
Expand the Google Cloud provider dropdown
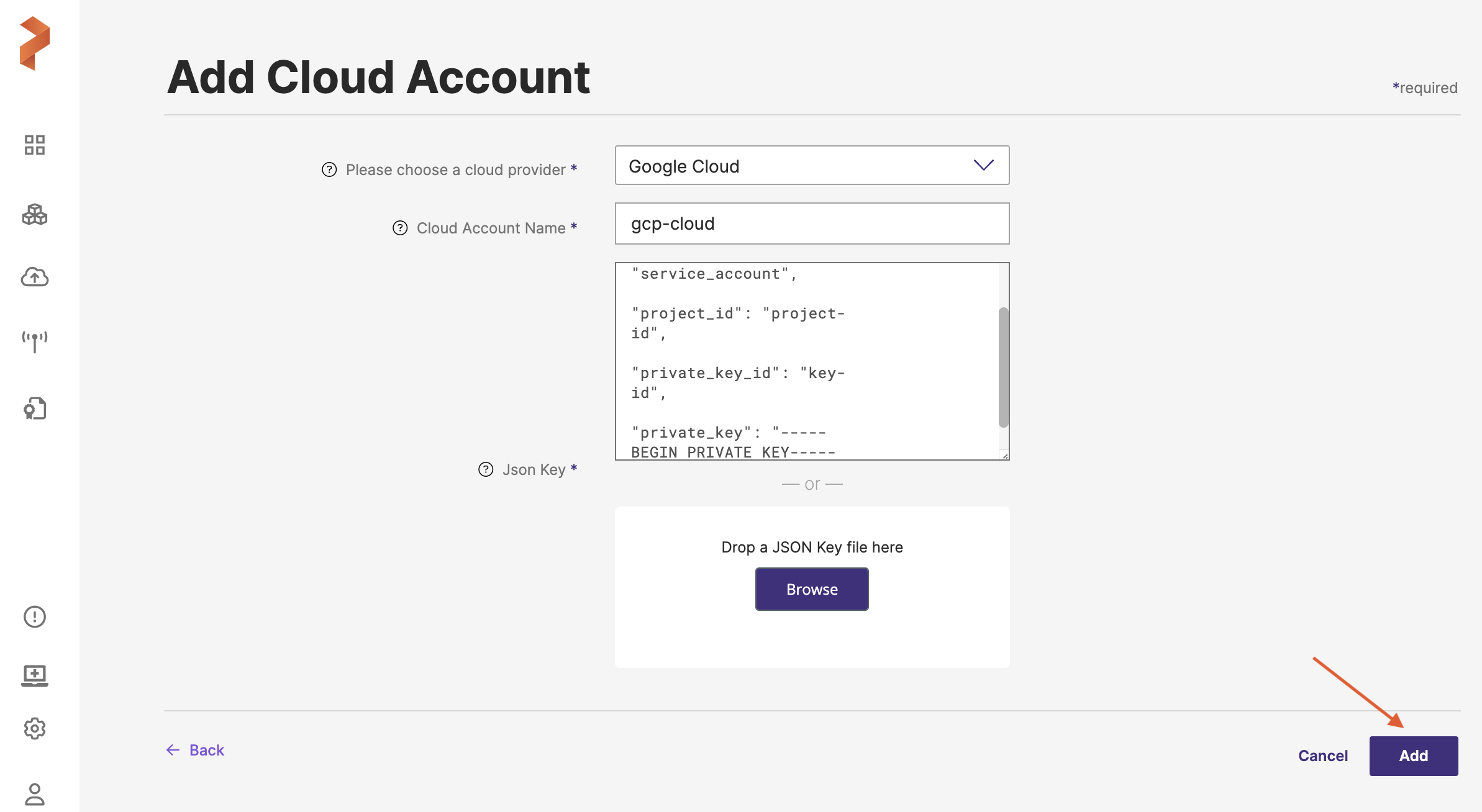(812, 165)
